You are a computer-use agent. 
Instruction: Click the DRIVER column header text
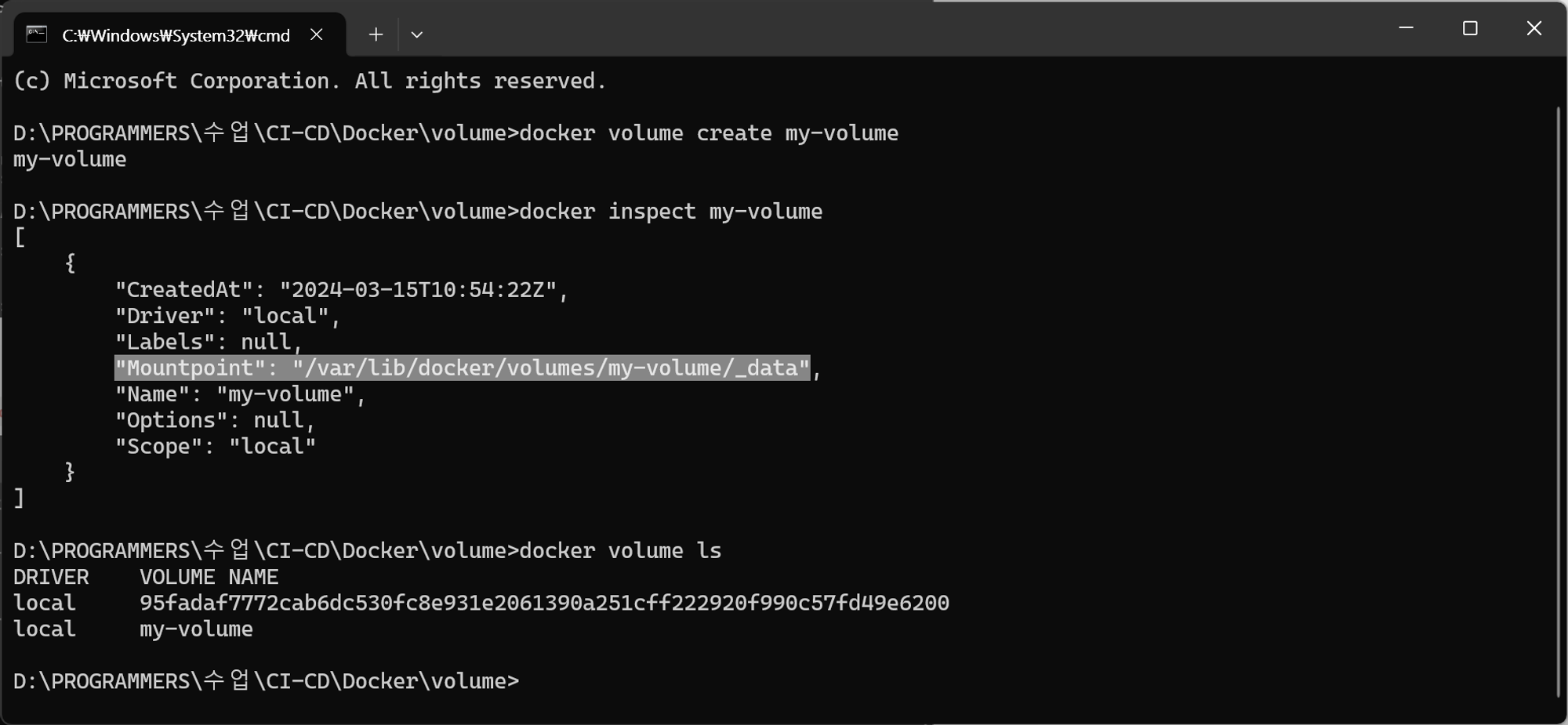pos(51,577)
